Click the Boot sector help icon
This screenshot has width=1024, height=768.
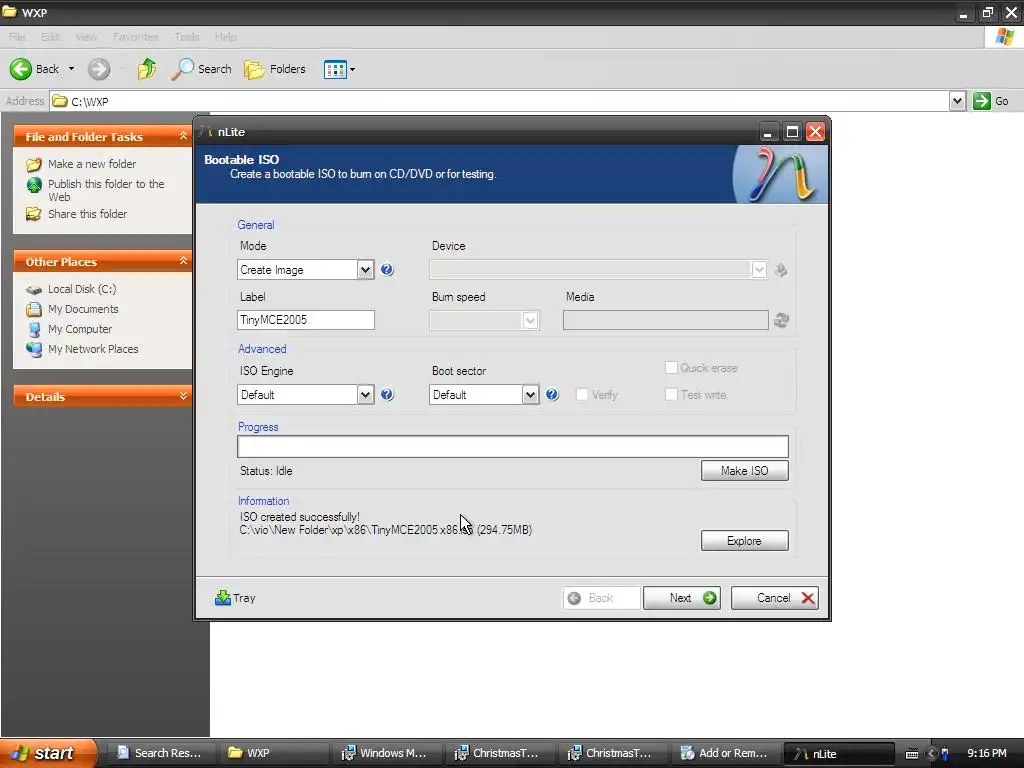tap(552, 394)
